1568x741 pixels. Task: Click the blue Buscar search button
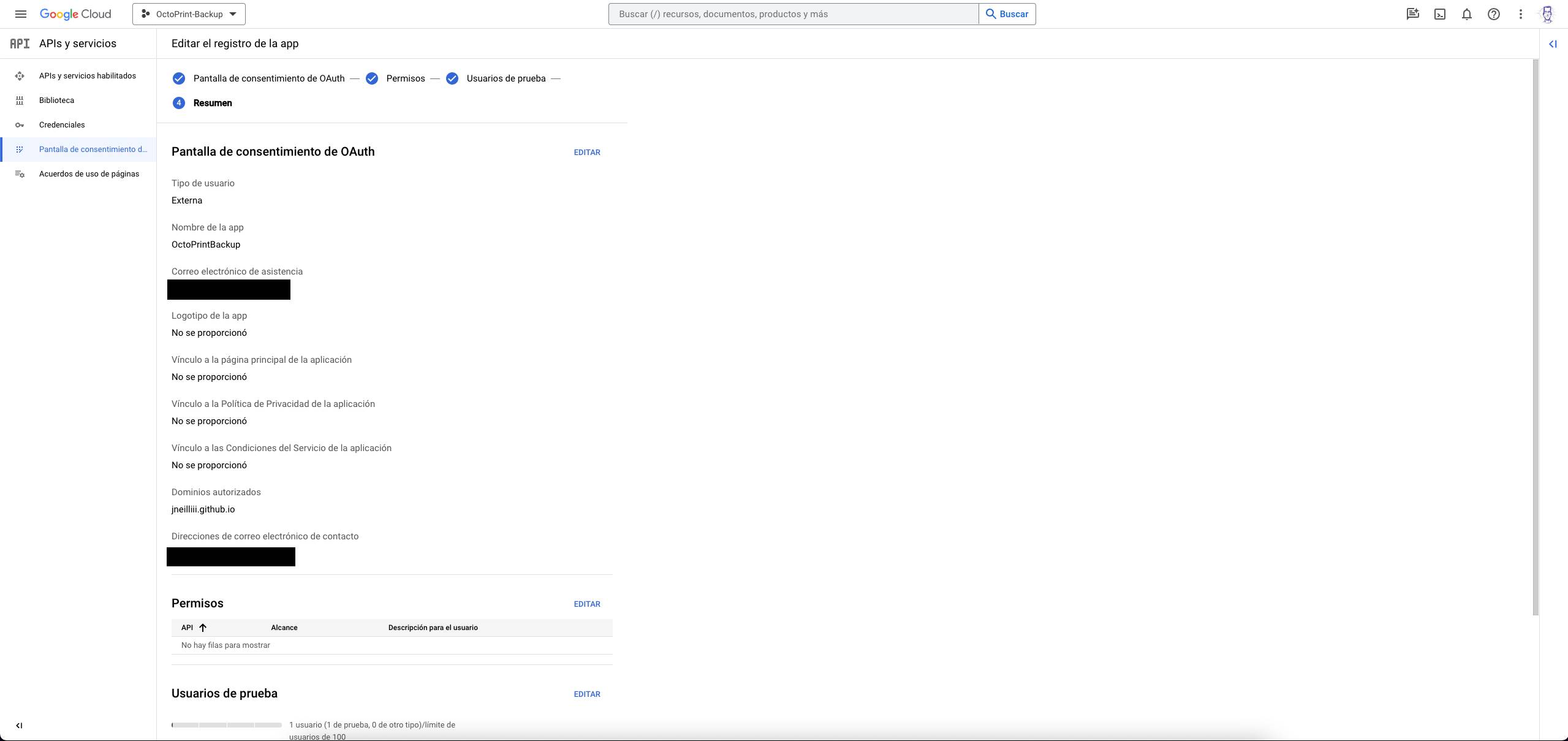coord(1007,14)
